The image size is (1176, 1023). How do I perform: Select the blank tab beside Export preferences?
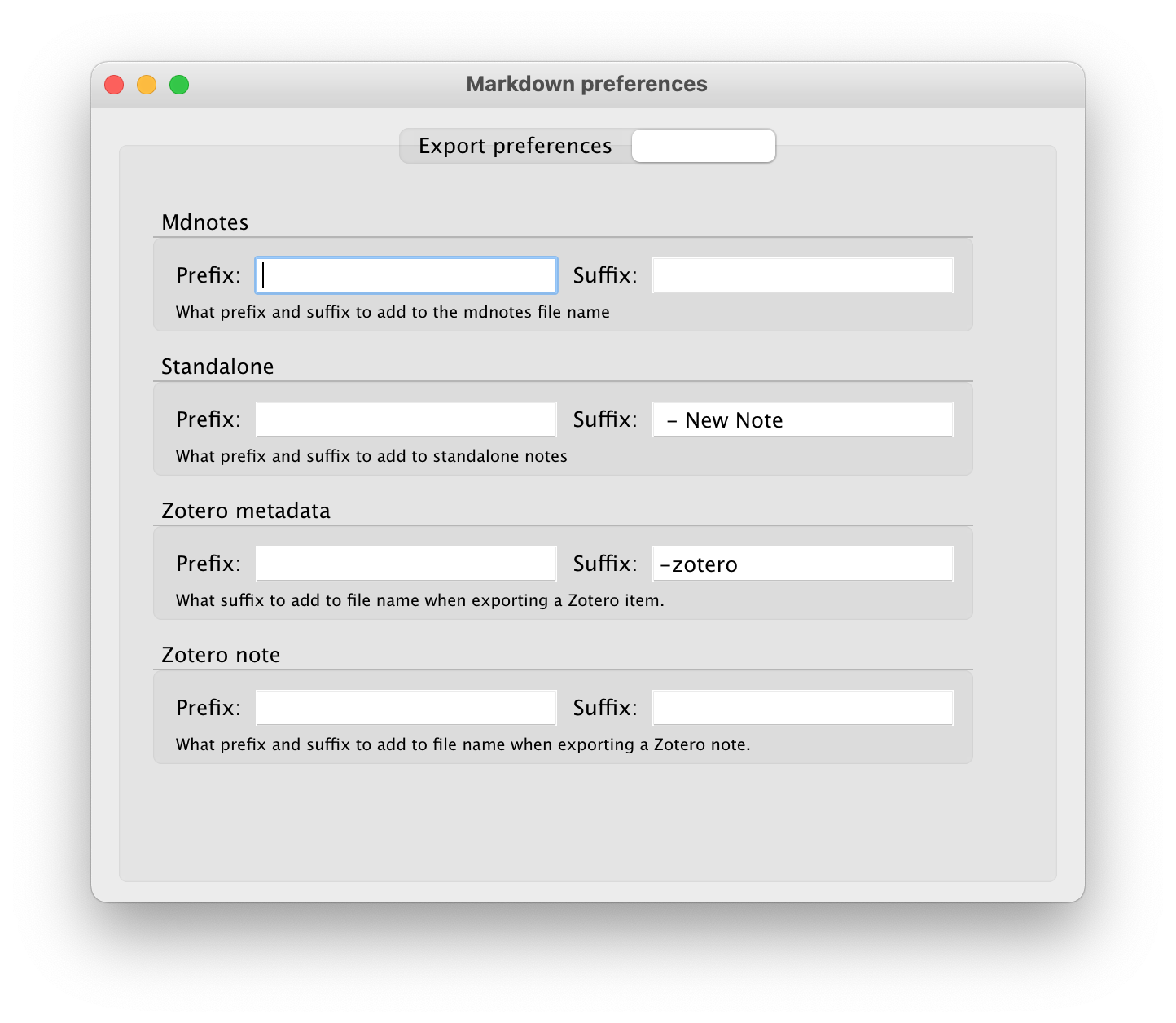704,146
